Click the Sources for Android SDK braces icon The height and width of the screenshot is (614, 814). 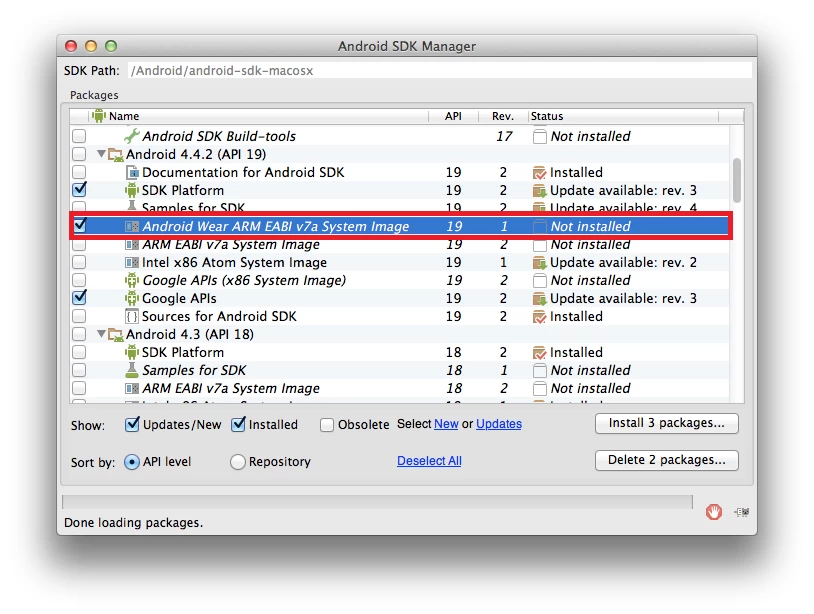[x=132, y=317]
